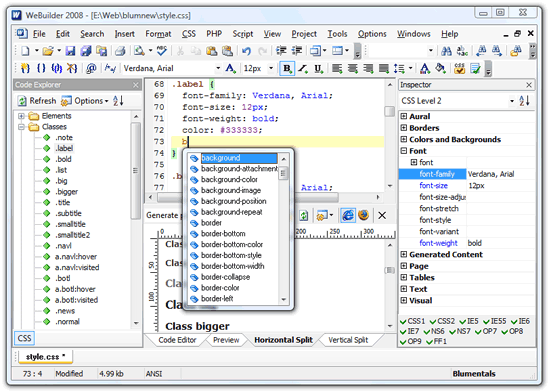Click the autocomplete list scrollbar down arrow
The image size is (549, 392).
coord(283,300)
